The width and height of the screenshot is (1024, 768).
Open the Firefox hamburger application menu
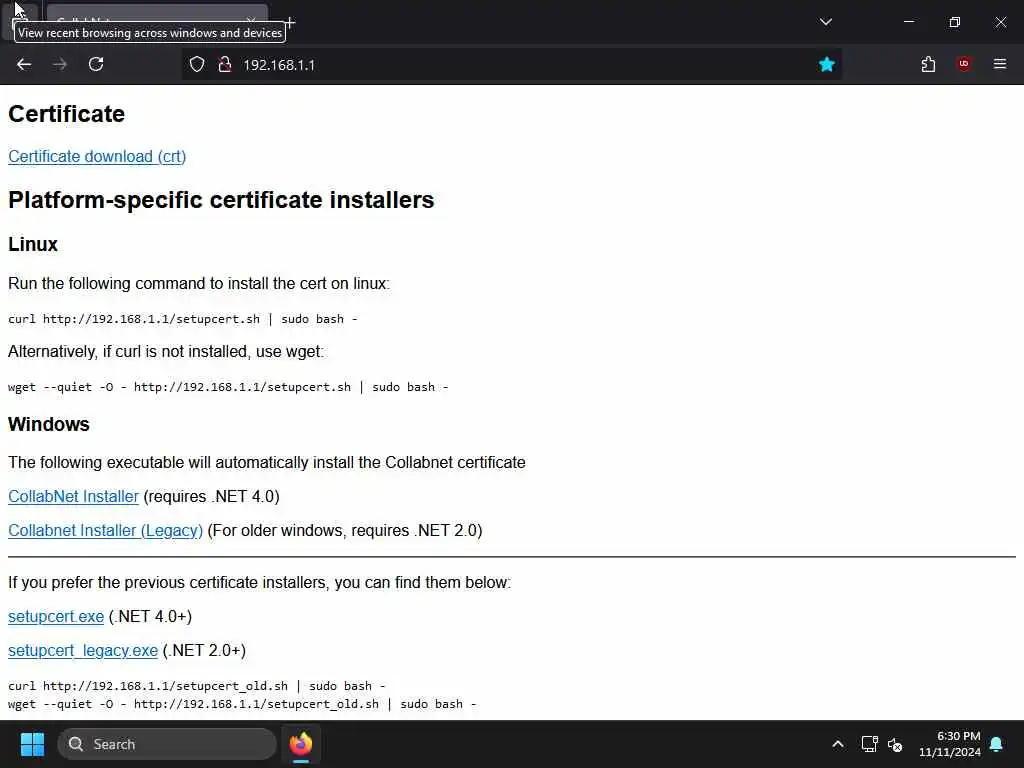[x=1000, y=63]
